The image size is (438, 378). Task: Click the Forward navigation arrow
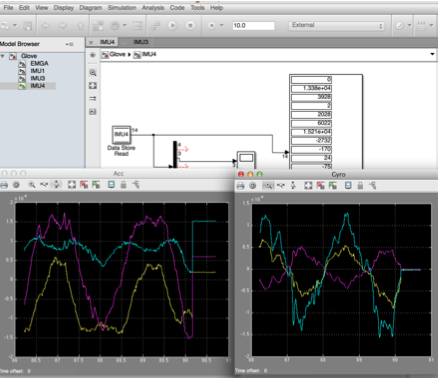point(63,25)
